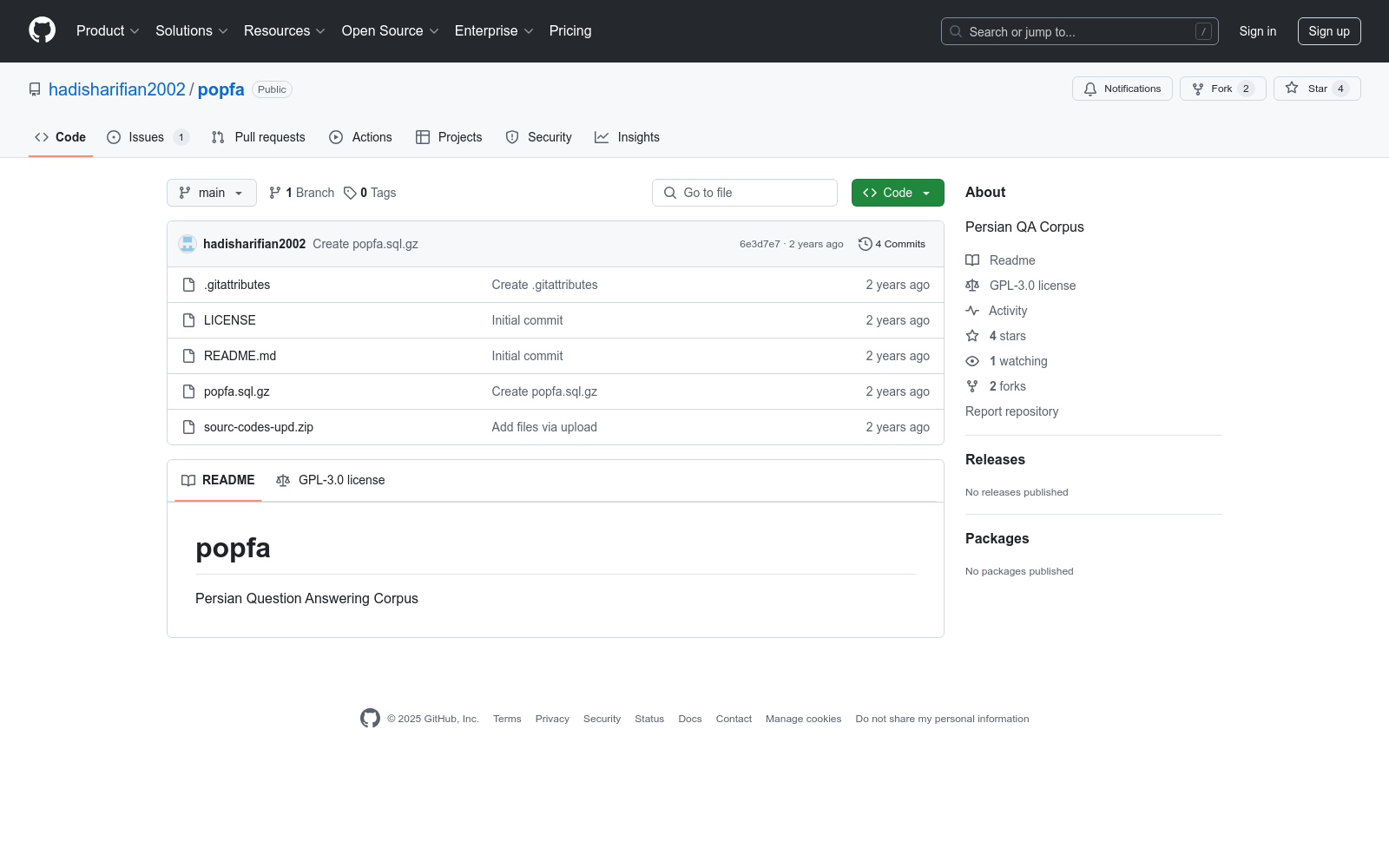This screenshot has width=1389, height=868.
Task: Click the Sign in link
Action: pos(1258,31)
